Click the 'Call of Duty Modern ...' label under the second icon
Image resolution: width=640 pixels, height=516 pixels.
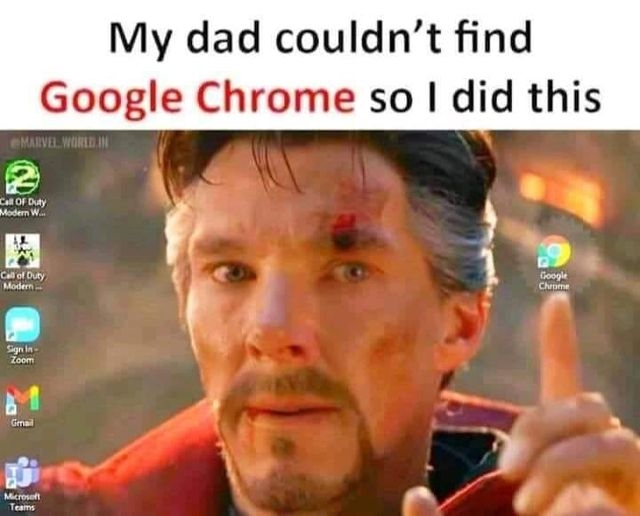(x=23, y=281)
